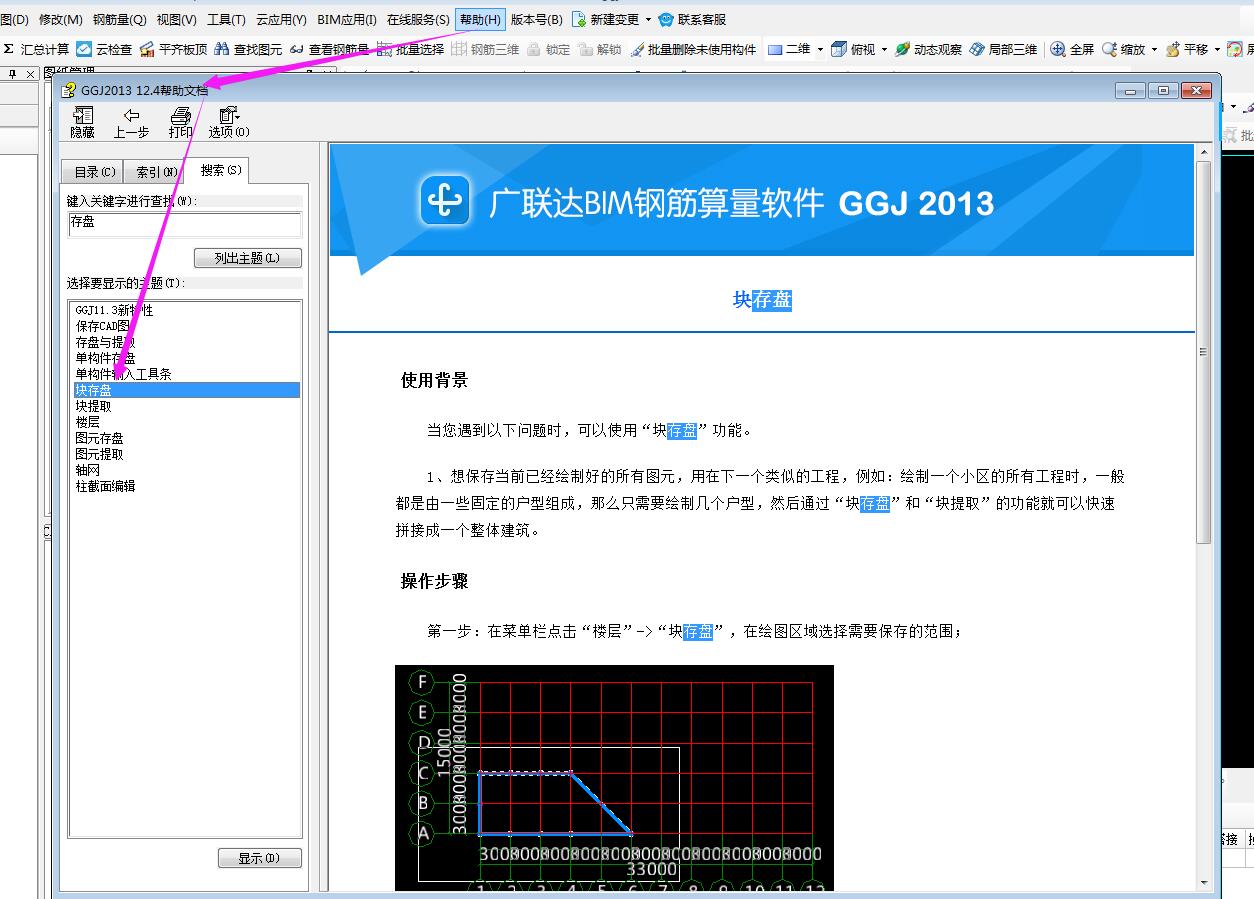Screen dimensions: 1254x899
Task: Click 平齐板顶 toolbar tool
Action: click(x=174, y=49)
